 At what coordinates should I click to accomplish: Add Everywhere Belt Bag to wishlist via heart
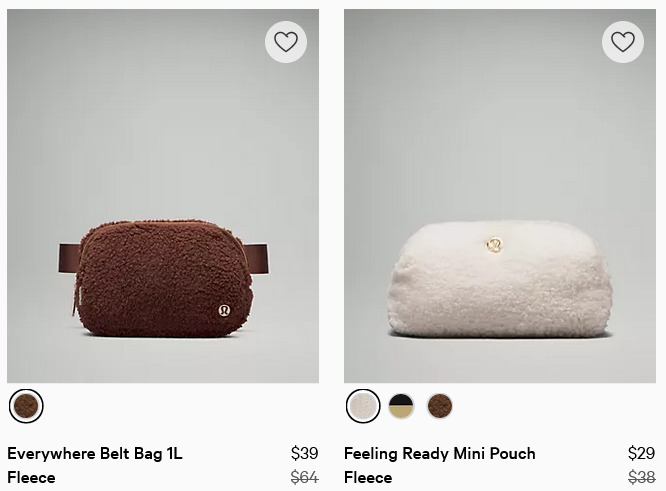(x=286, y=42)
